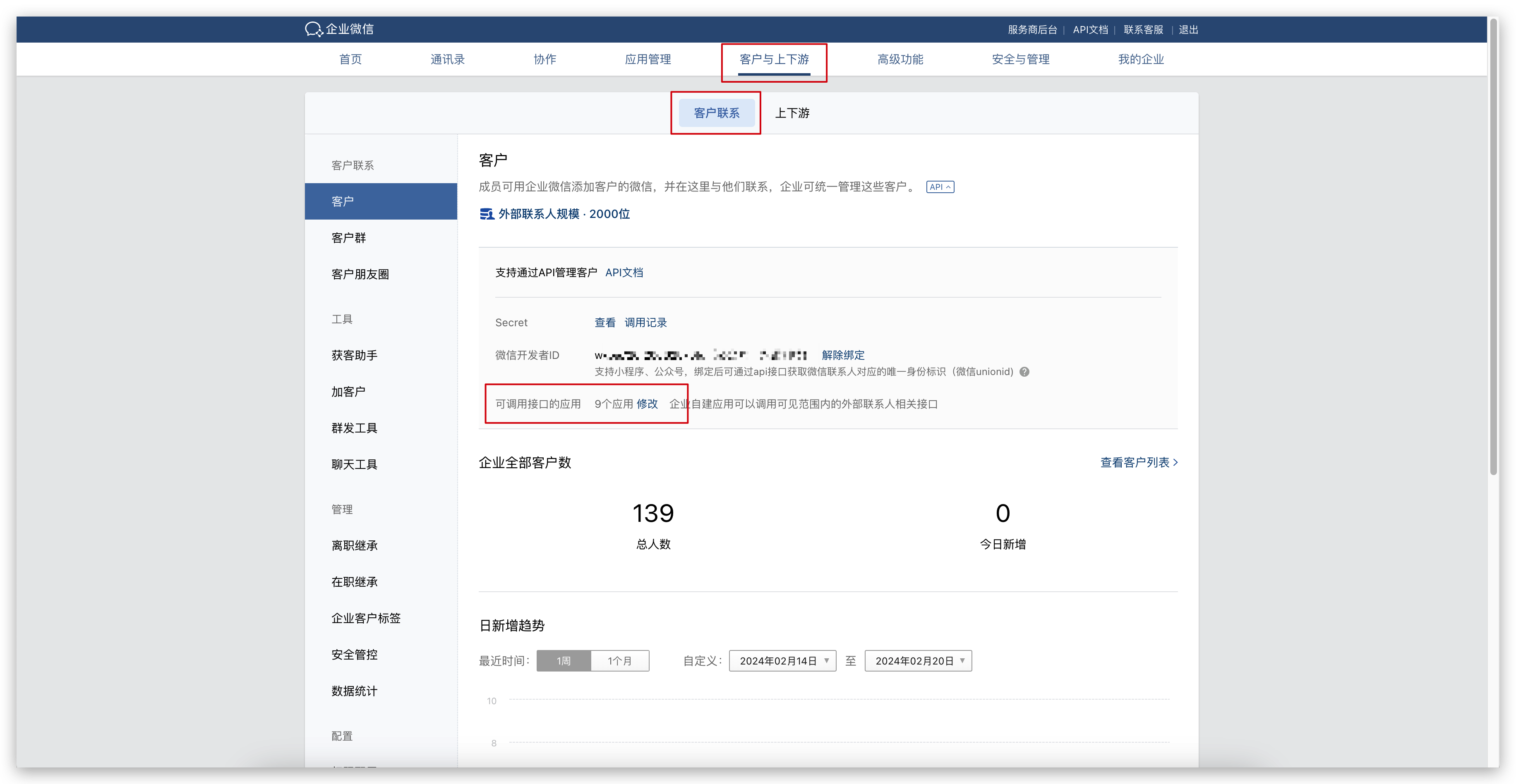Viewport: 1516px width, 784px height.
Task: Select 客户 in the sidebar
Action: (381, 202)
